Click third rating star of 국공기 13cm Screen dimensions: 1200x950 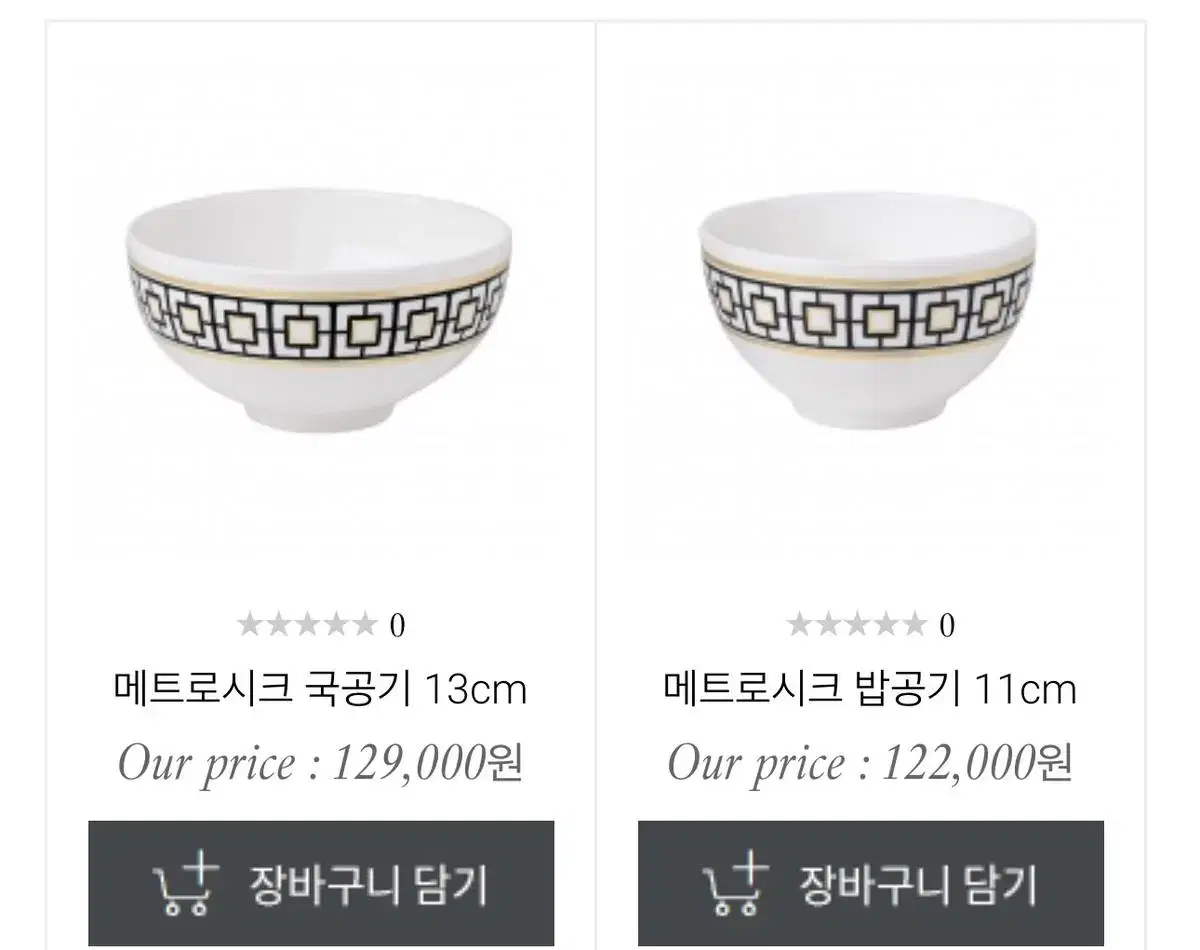(x=307, y=626)
